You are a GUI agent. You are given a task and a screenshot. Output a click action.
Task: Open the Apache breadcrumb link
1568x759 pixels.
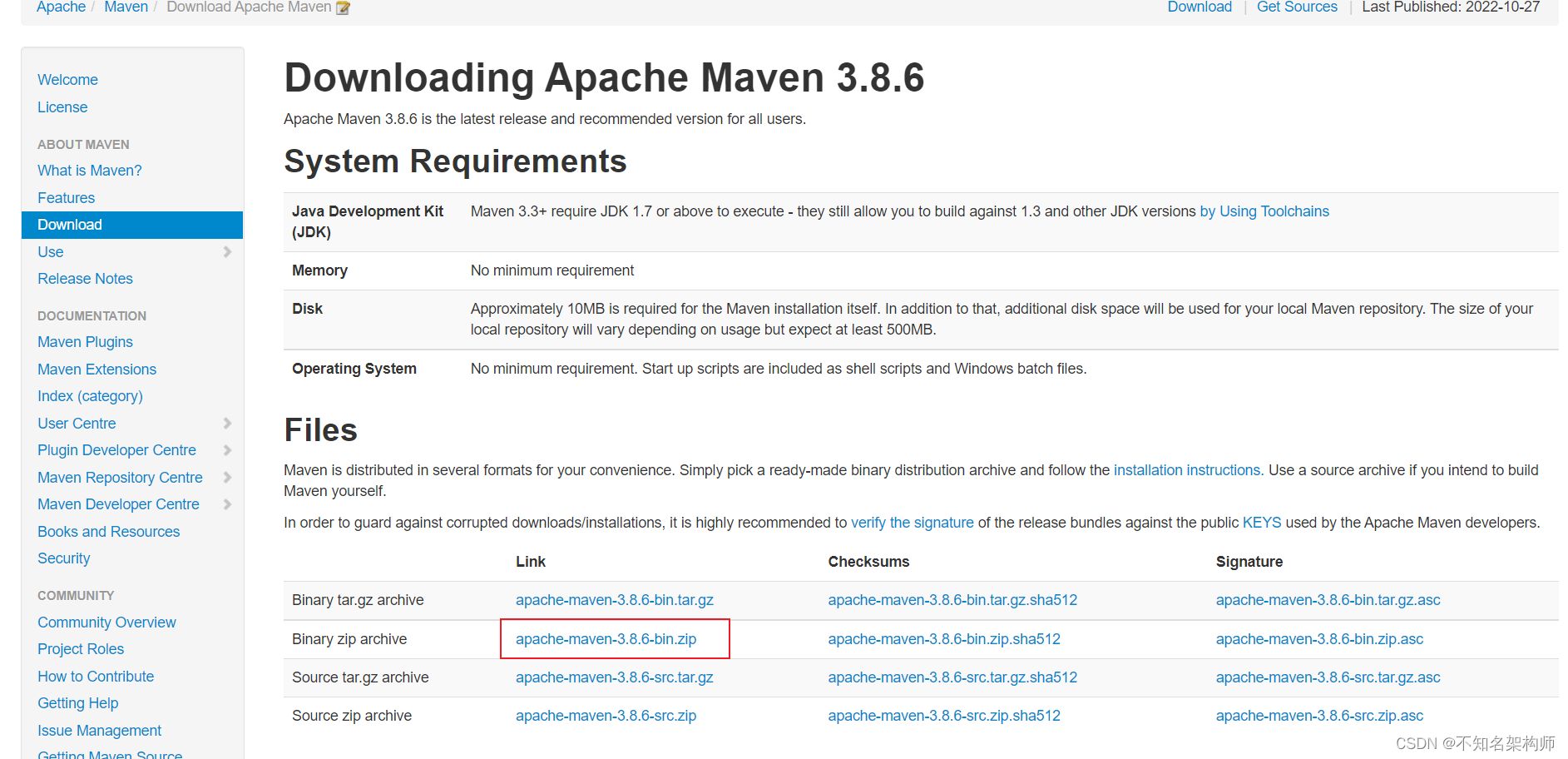point(61,7)
